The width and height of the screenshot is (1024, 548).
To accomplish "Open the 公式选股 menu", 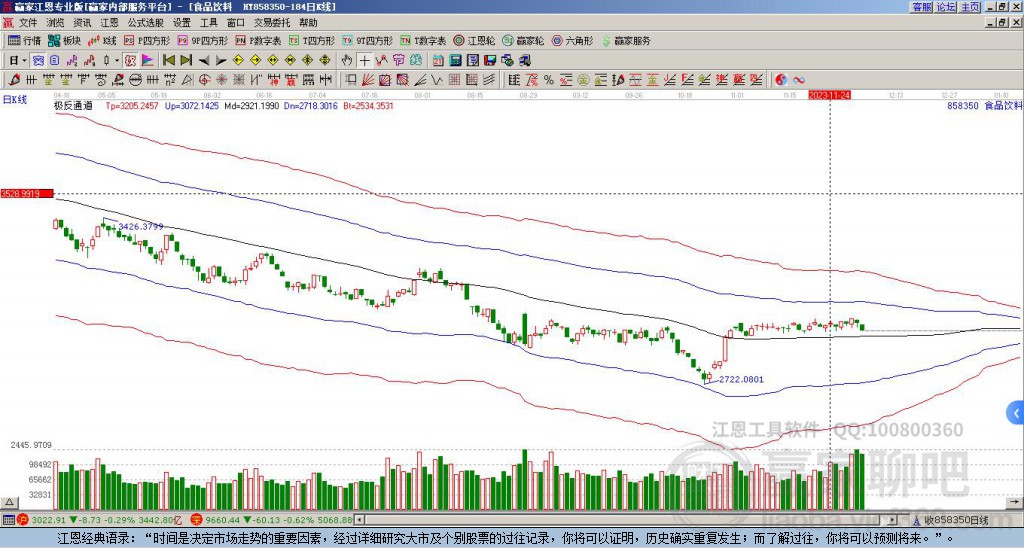I will tap(146, 23).
